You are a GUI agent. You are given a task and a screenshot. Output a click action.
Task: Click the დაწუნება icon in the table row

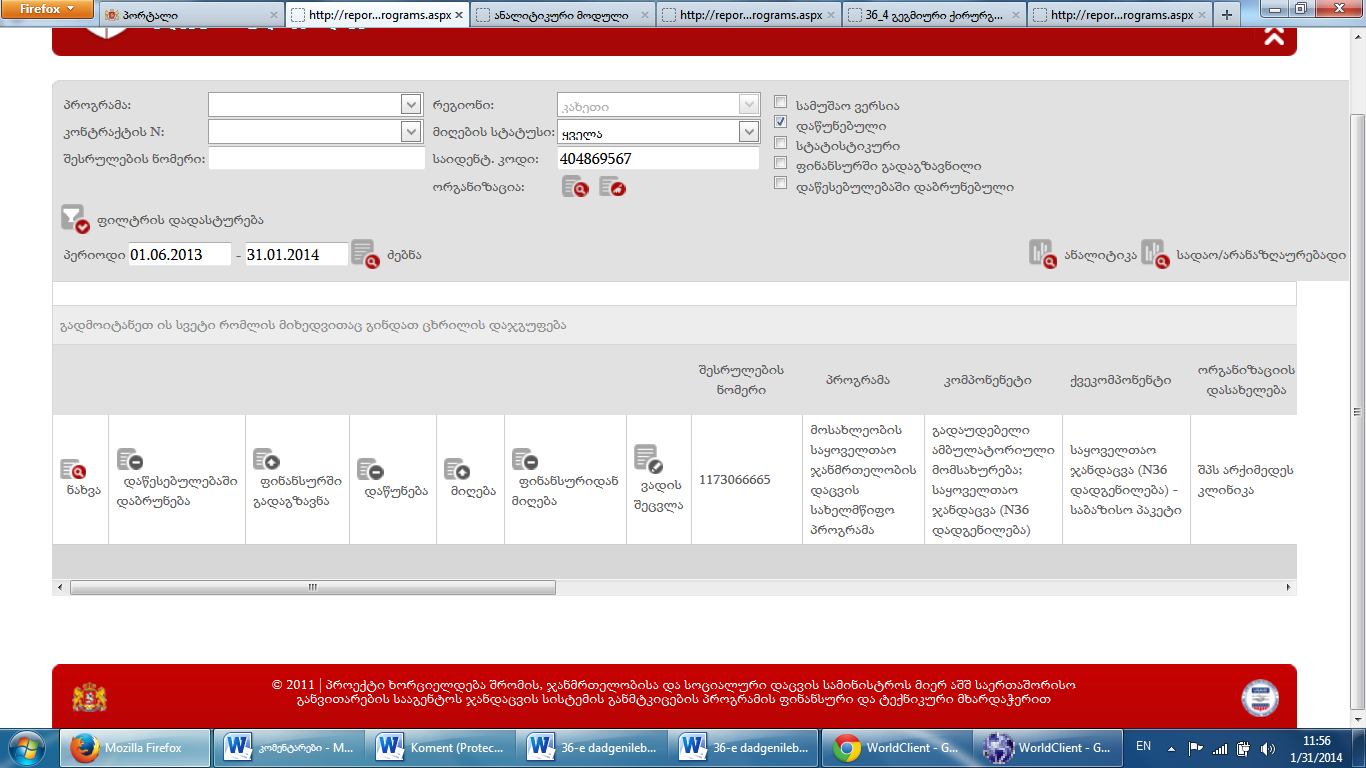coord(370,470)
